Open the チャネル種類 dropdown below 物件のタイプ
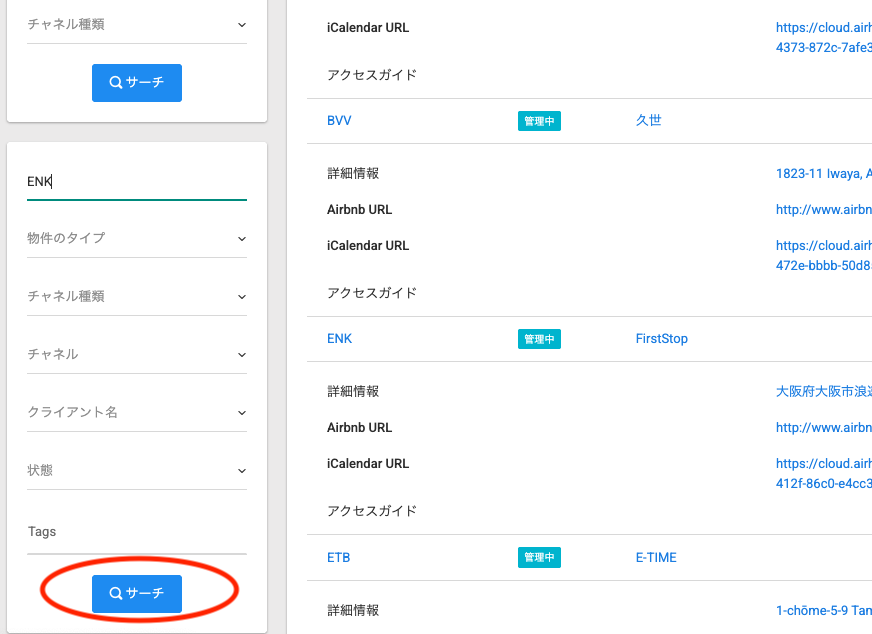 [x=136, y=296]
